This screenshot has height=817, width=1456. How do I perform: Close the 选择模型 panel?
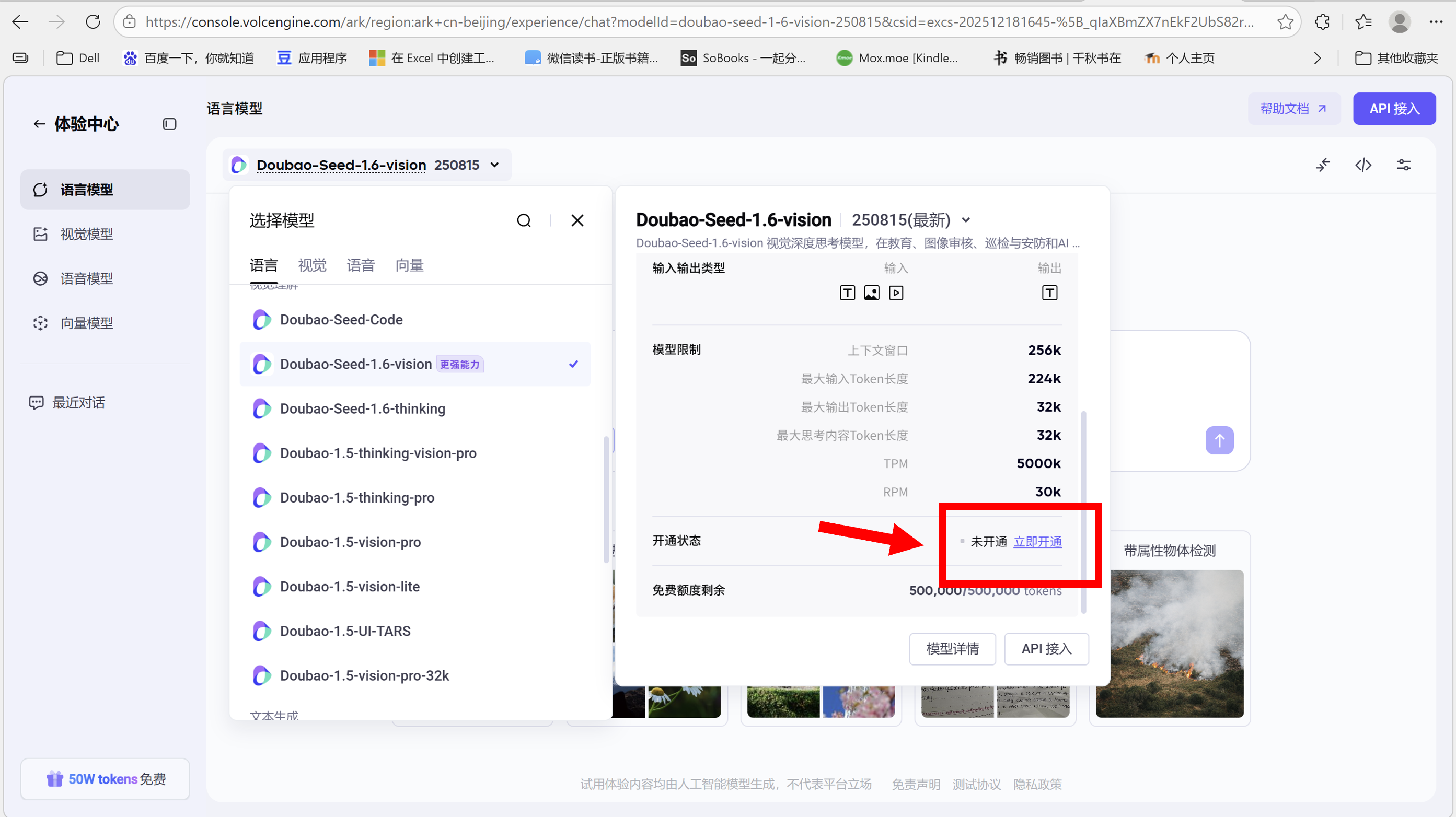(x=577, y=220)
